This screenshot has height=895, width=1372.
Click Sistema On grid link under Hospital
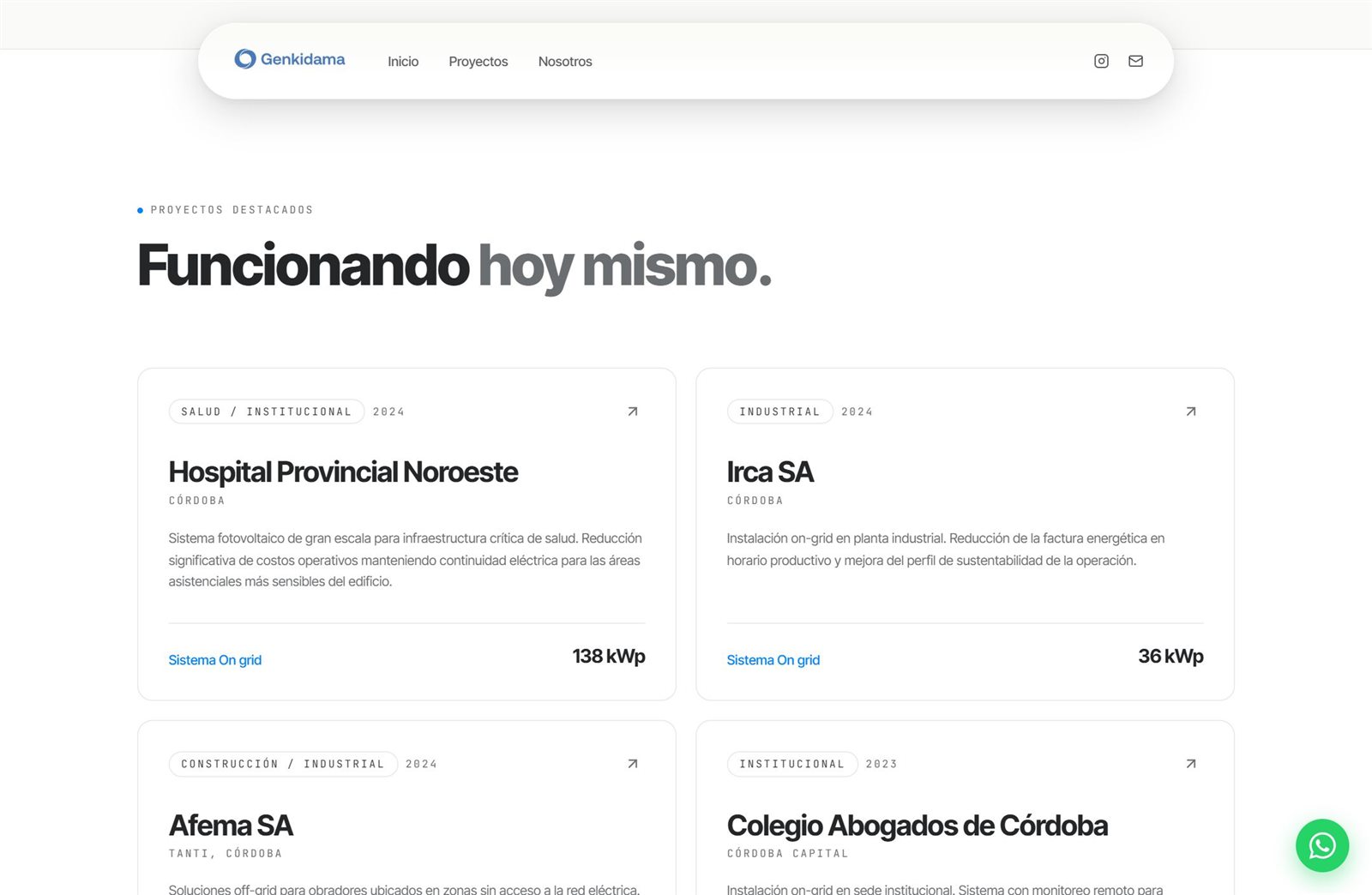215,660
